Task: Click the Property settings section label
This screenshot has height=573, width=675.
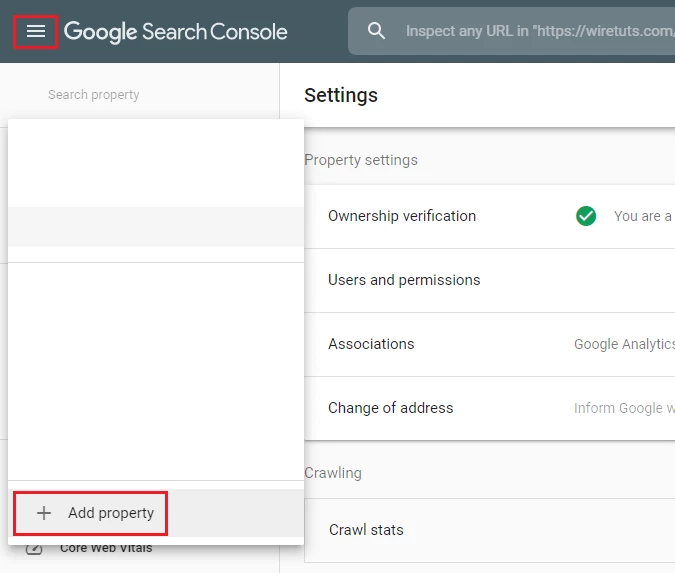Action: point(361,160)
